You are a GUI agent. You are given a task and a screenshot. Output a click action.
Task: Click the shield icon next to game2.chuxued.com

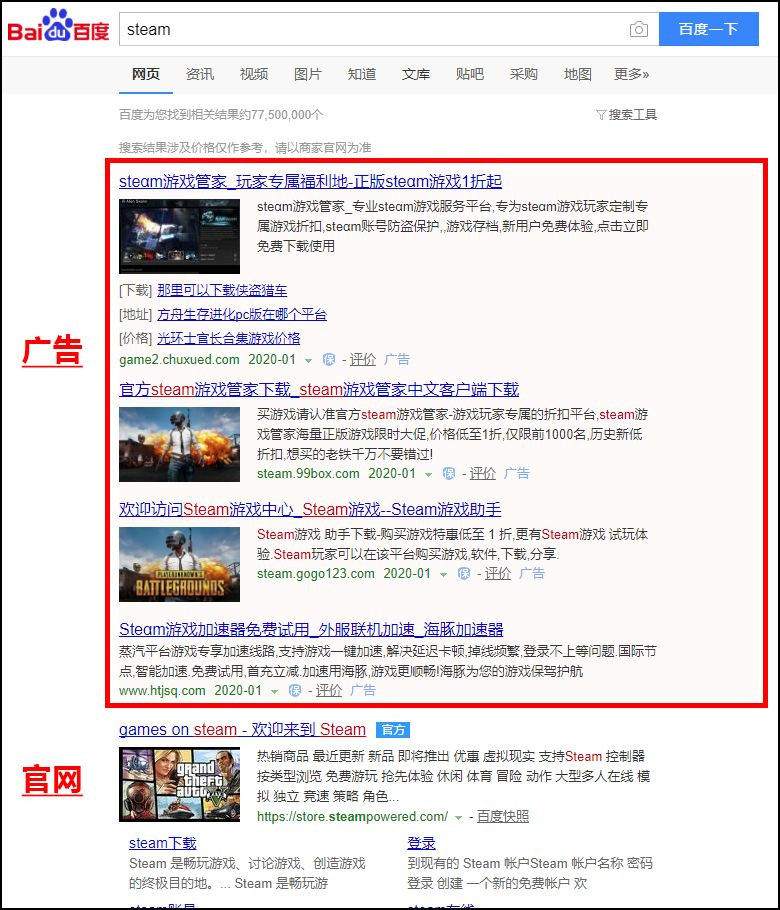pyautogui.click(x=328, y=360)
